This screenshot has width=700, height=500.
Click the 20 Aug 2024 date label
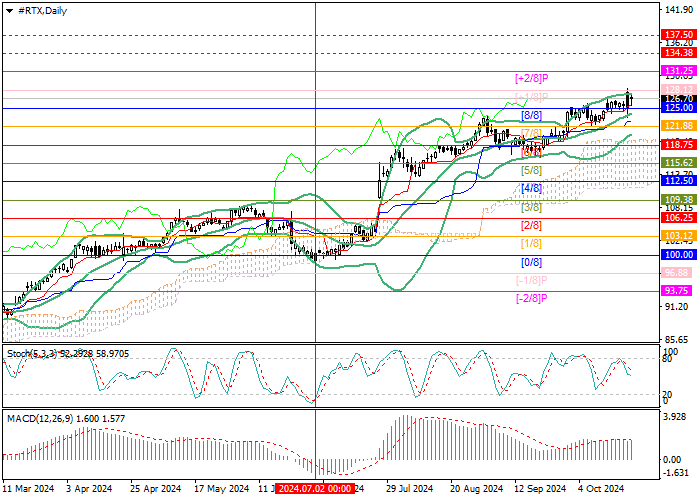[476, 489]
